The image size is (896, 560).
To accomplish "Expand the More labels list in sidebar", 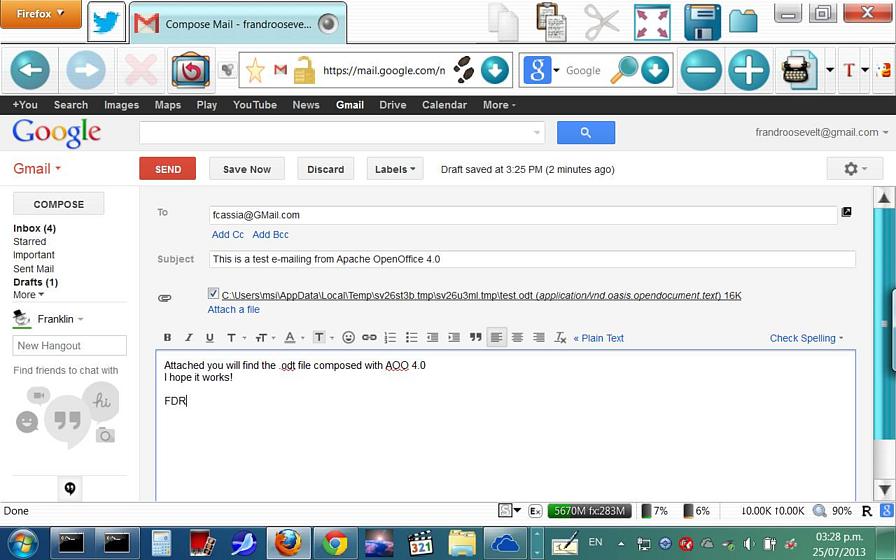I will pyautogui.click(x=29, y=295).
